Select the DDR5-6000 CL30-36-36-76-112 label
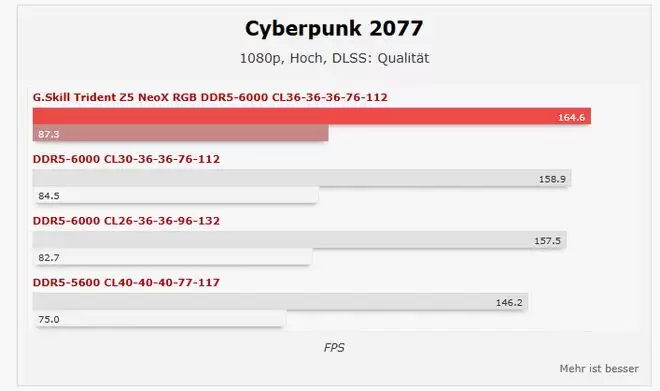 pos(126,159)
